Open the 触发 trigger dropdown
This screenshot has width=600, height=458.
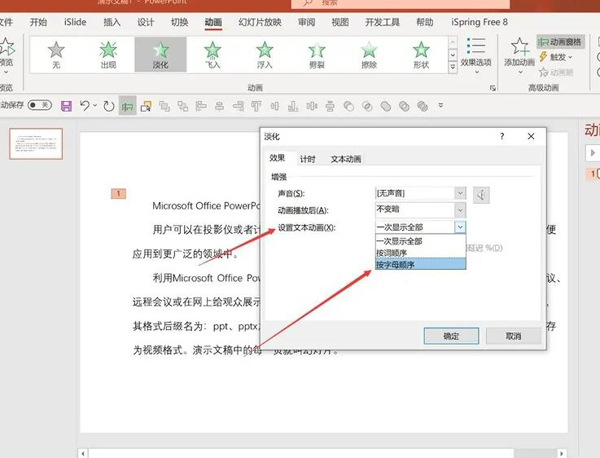[556, 57]
